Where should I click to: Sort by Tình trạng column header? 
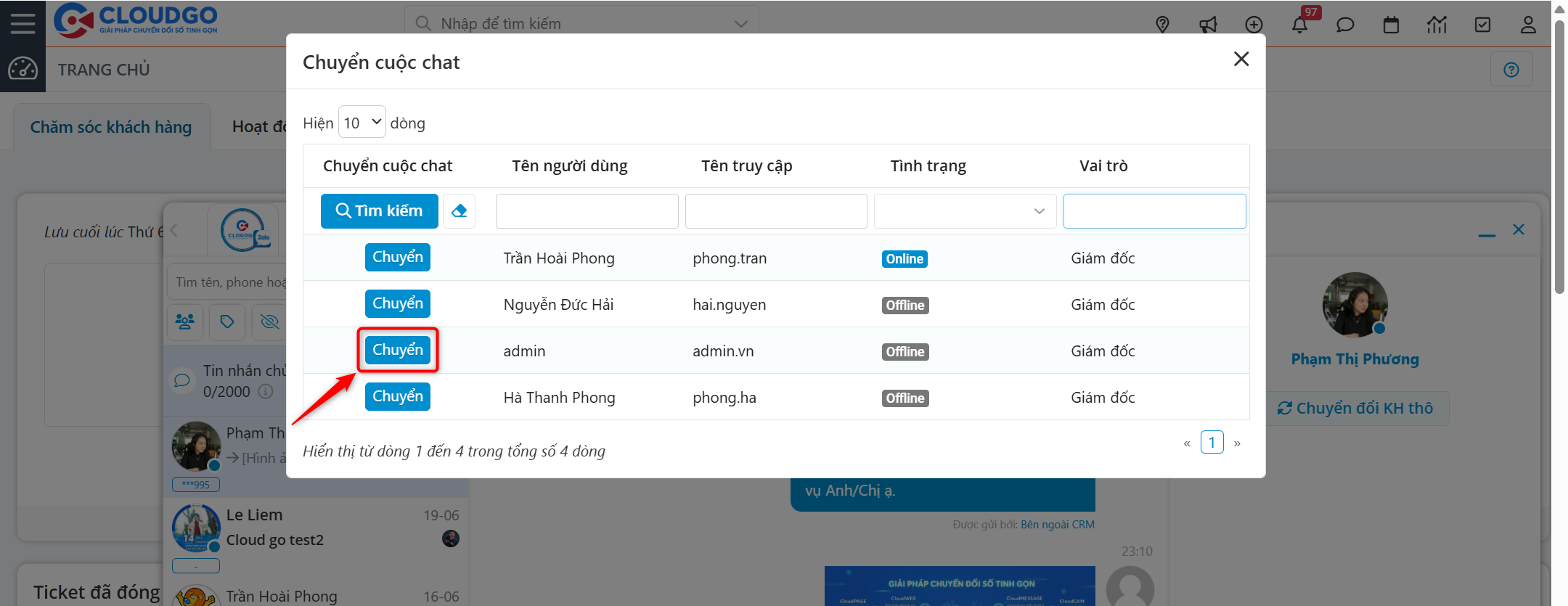tap(928, 166)
